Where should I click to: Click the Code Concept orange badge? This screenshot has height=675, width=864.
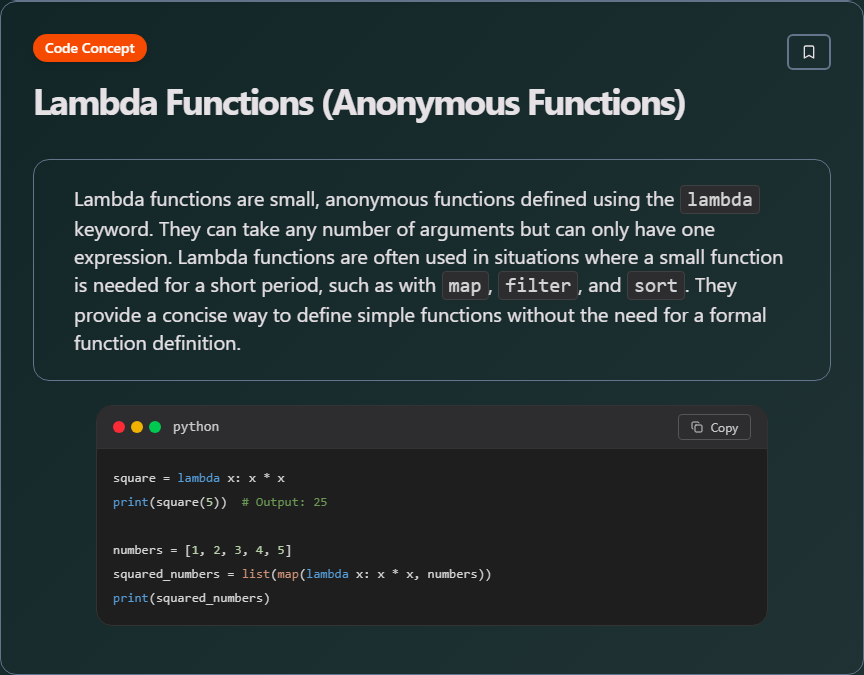[90, 48]
